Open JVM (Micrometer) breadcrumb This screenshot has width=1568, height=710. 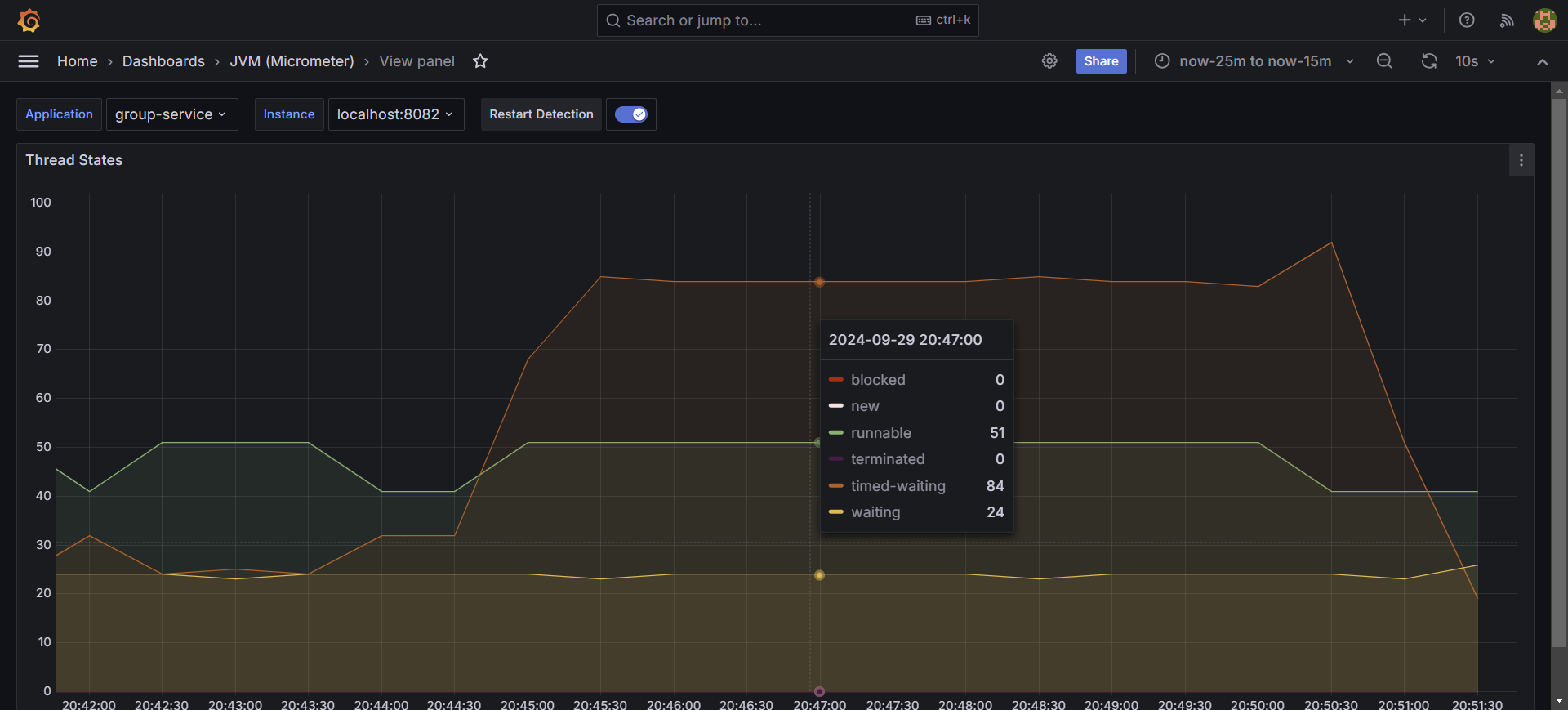tap(292, 61)
